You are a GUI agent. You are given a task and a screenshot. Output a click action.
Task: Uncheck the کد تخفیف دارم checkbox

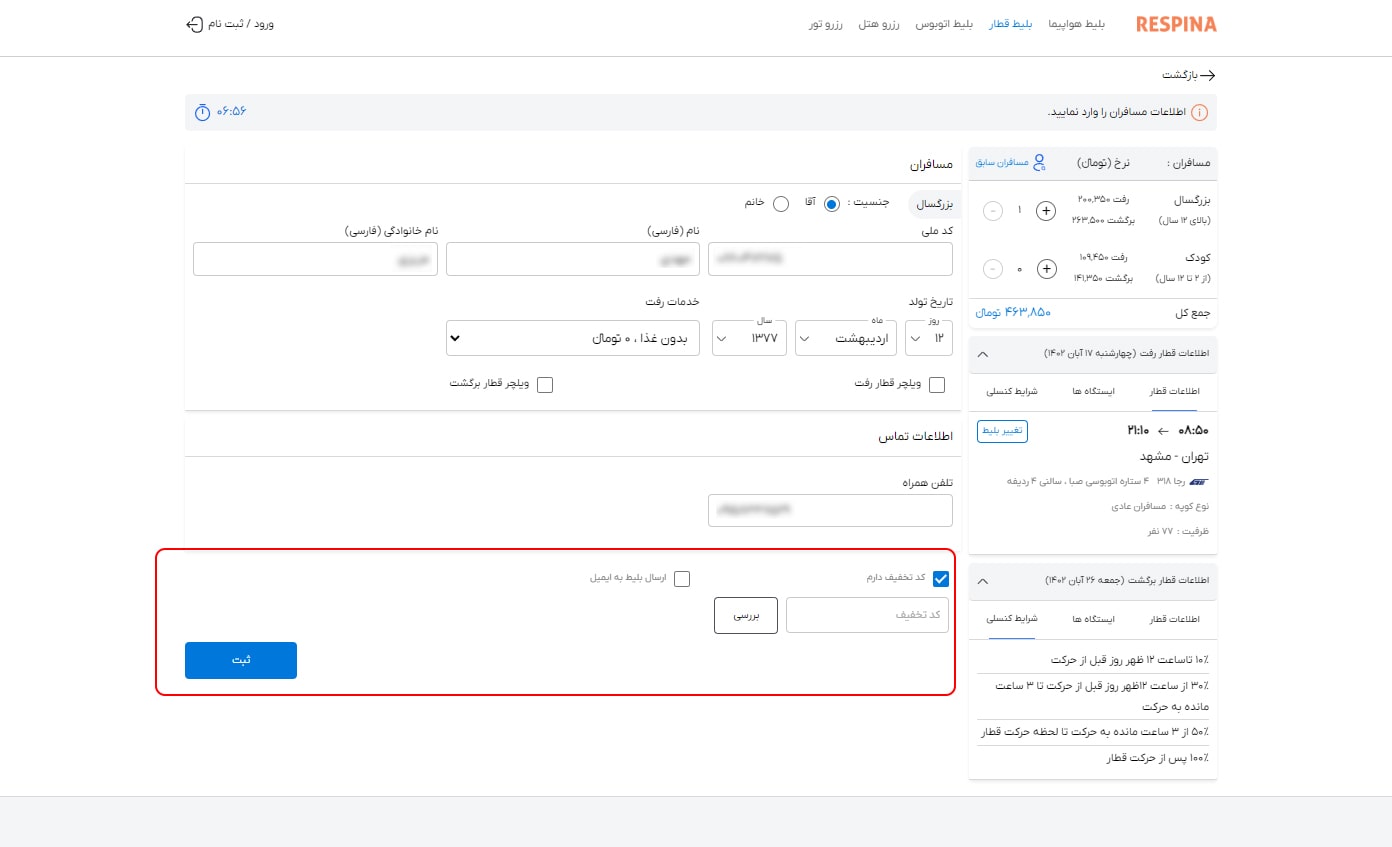pyautogui.click(x=940, y=578)
